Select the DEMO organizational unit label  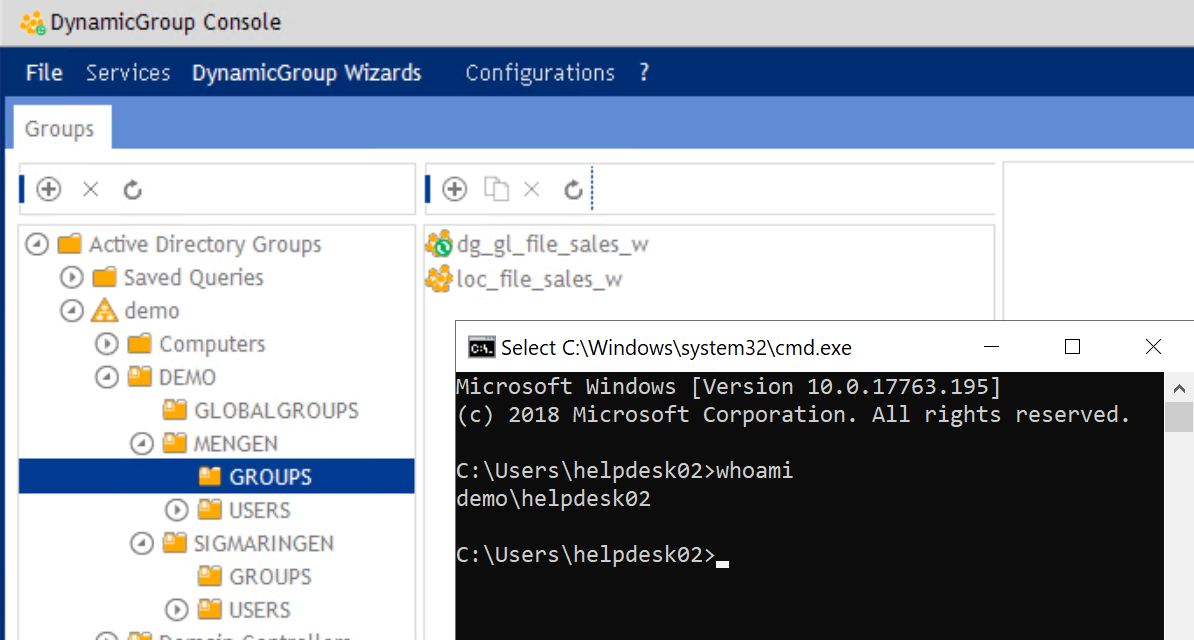[x=187, y=377]
